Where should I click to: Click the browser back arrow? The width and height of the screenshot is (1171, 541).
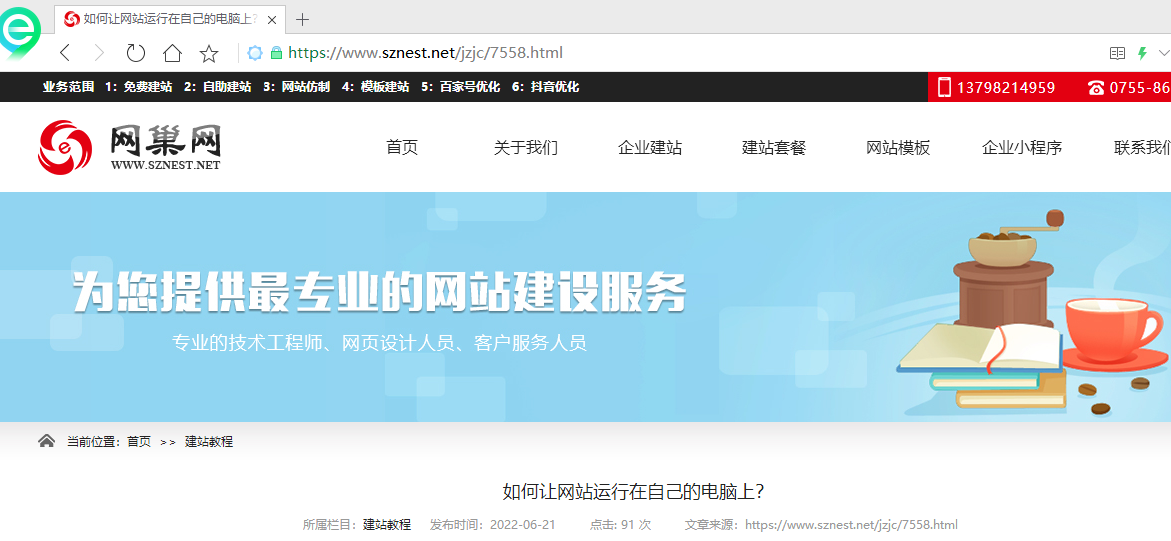point(65,53)
